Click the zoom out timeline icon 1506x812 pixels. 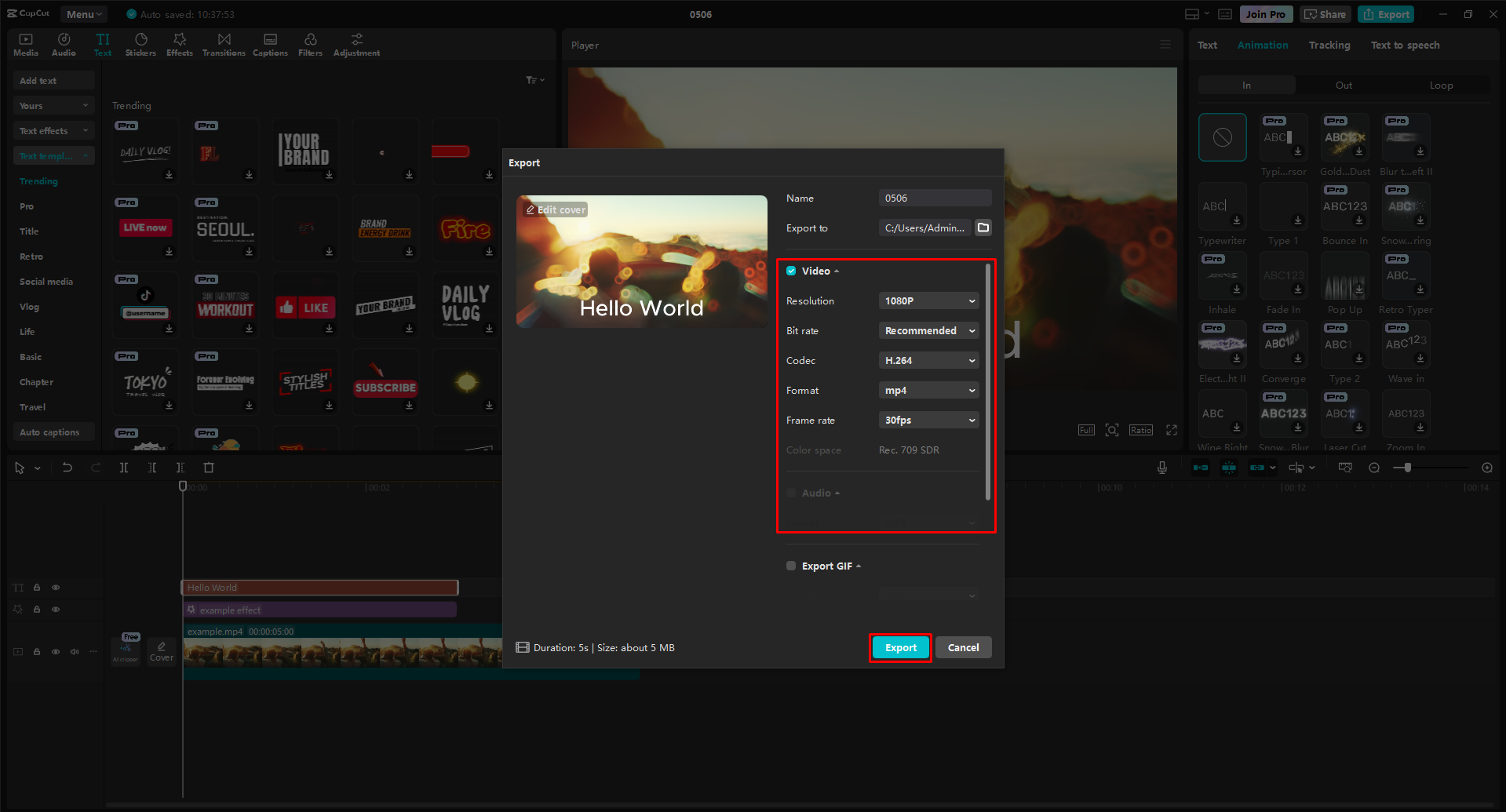pyautogui.click(x=1374, y=468)
